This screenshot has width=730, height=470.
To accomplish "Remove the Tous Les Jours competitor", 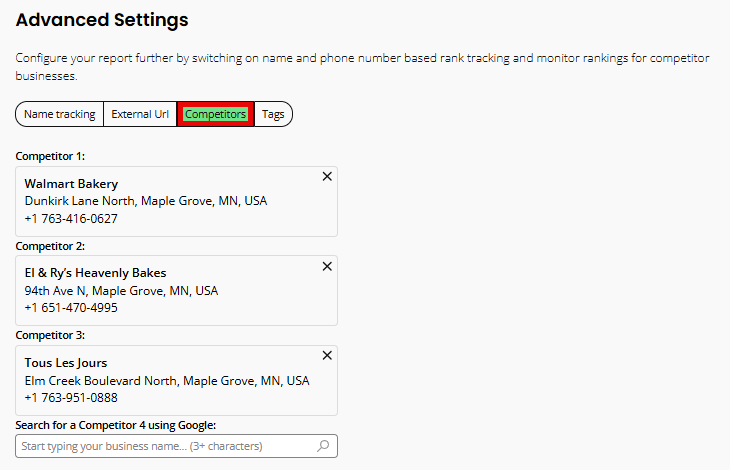I will (x=327, y=356).
